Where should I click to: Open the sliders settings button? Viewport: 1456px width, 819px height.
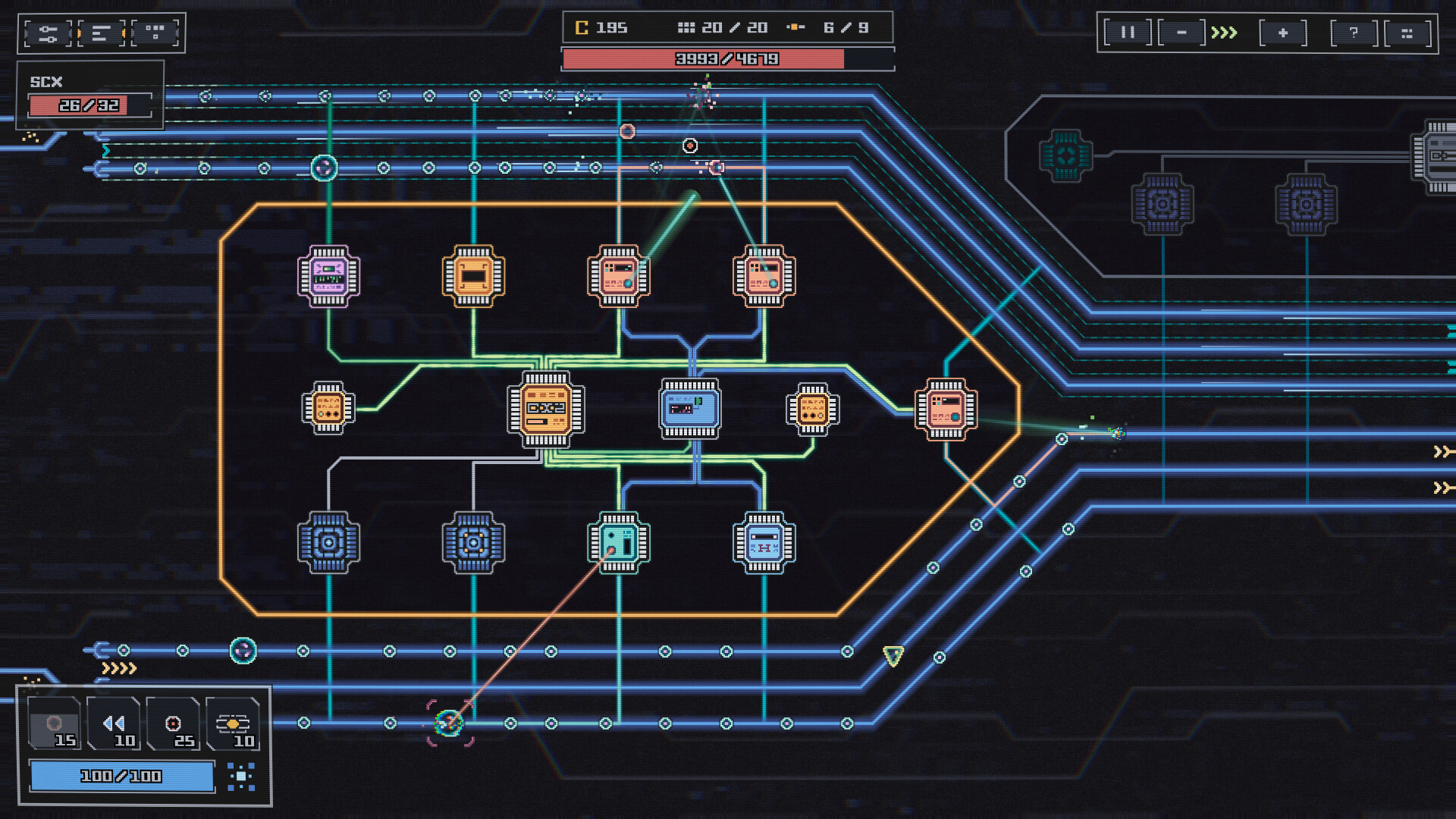pos(48,33)
